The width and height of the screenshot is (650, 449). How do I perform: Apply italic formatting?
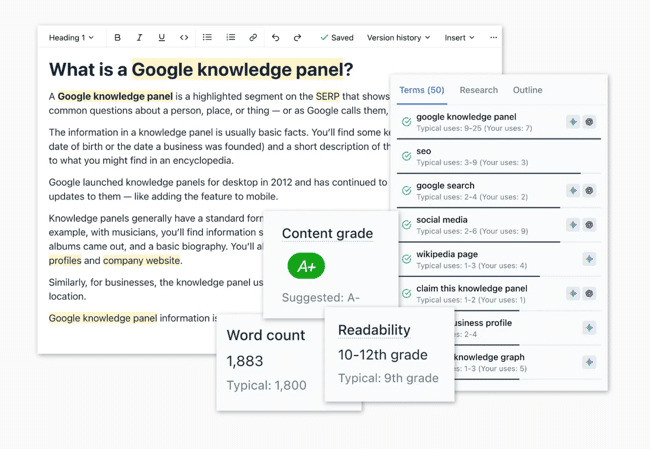139,38
